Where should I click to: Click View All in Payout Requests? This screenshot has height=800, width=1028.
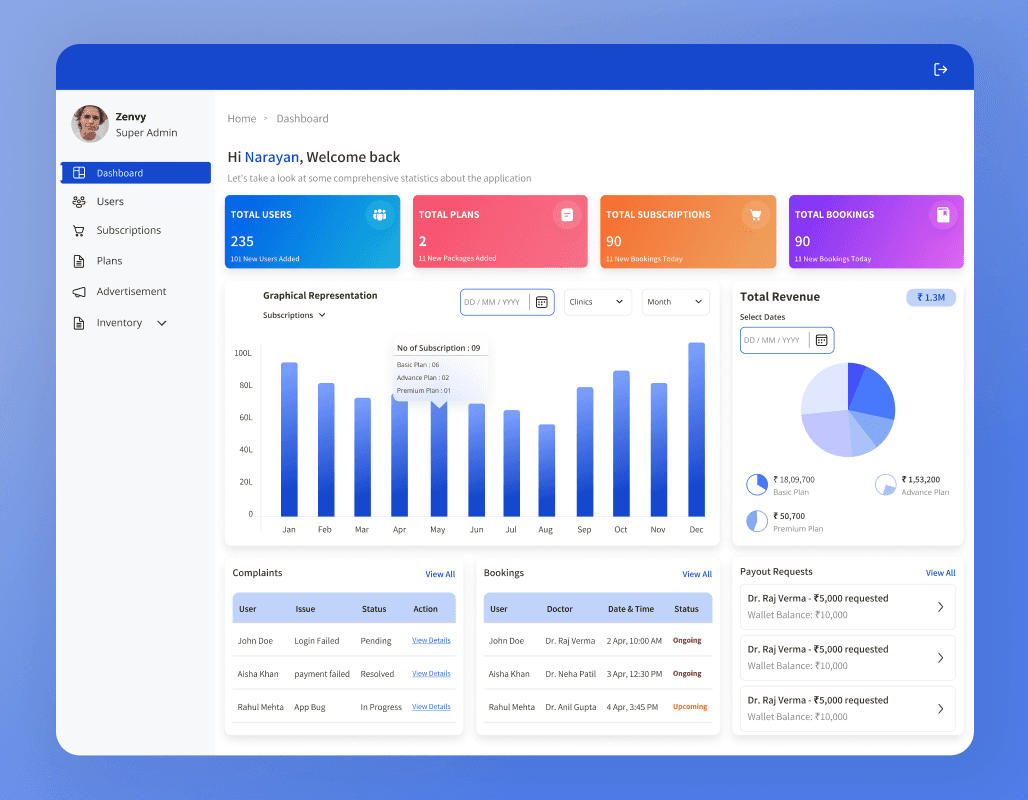coord(940,573)
